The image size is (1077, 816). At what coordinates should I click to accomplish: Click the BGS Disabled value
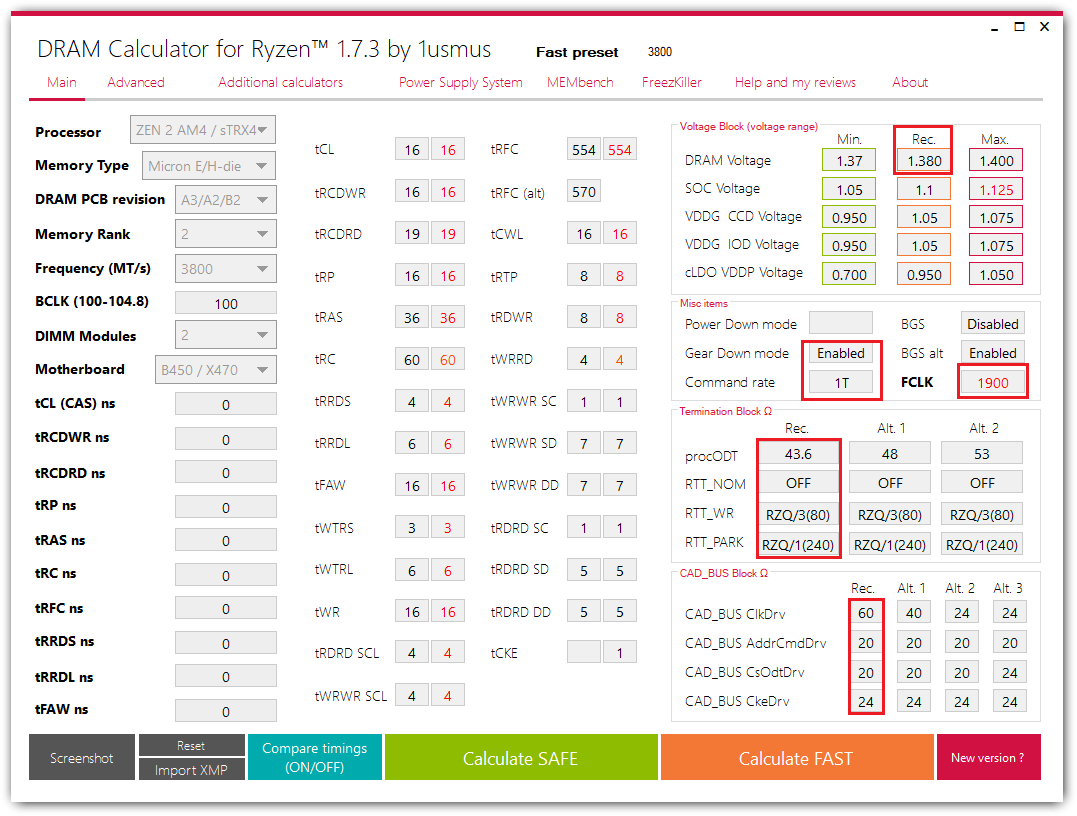993,324
